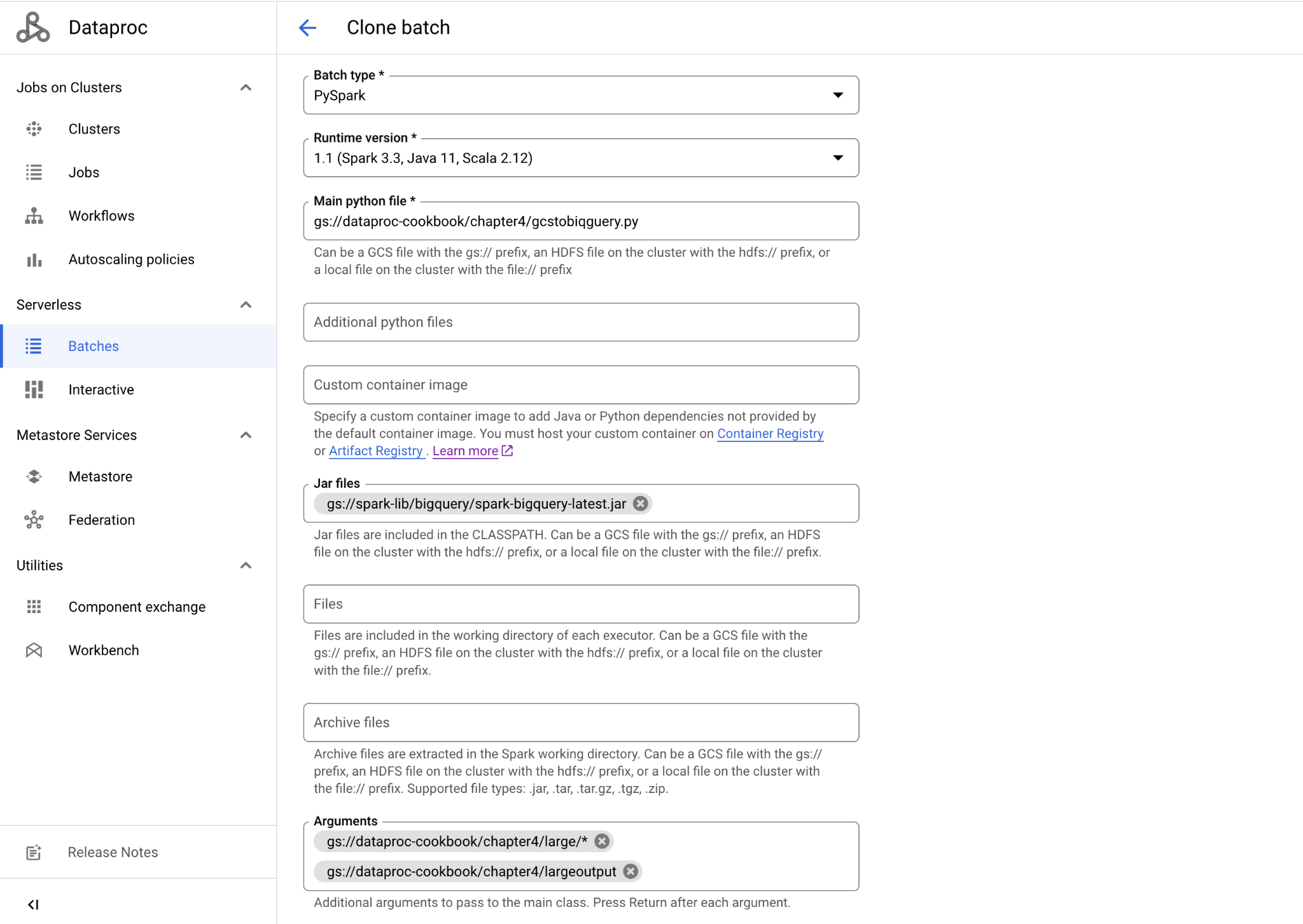Click the Interactive icon in sidebar
The height and width of the screenshot is (924, 1303).
pos(36,389)
